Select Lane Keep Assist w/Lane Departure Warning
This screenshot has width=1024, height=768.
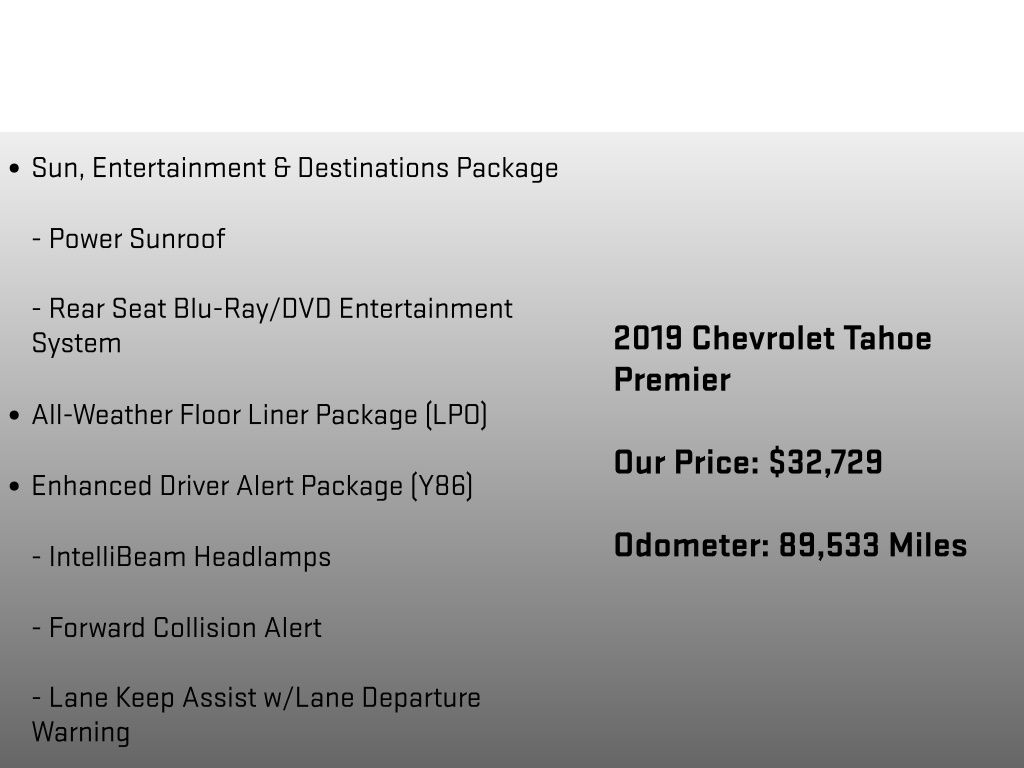(256, 715)
